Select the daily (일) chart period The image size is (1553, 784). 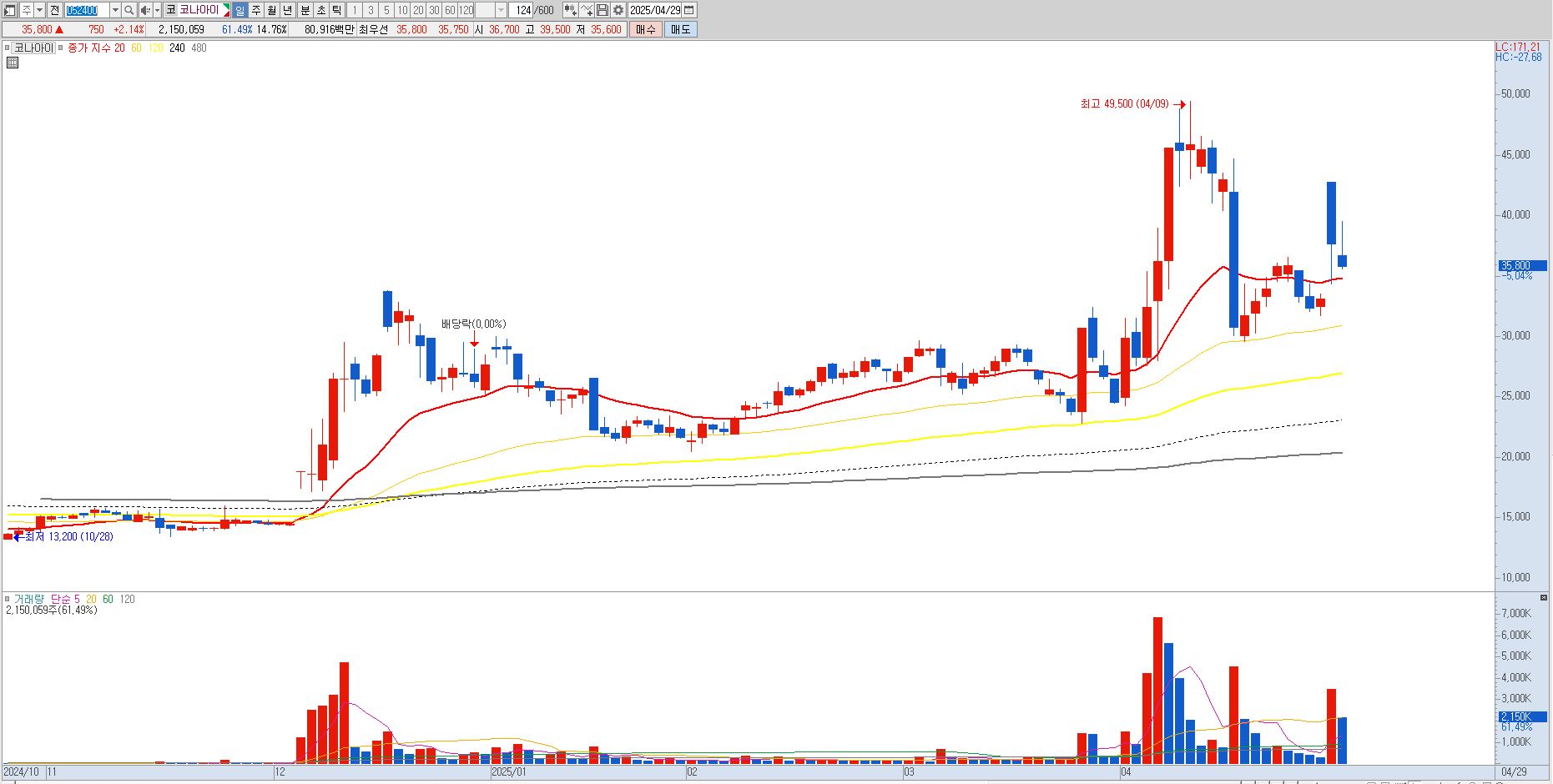(240, 10)
